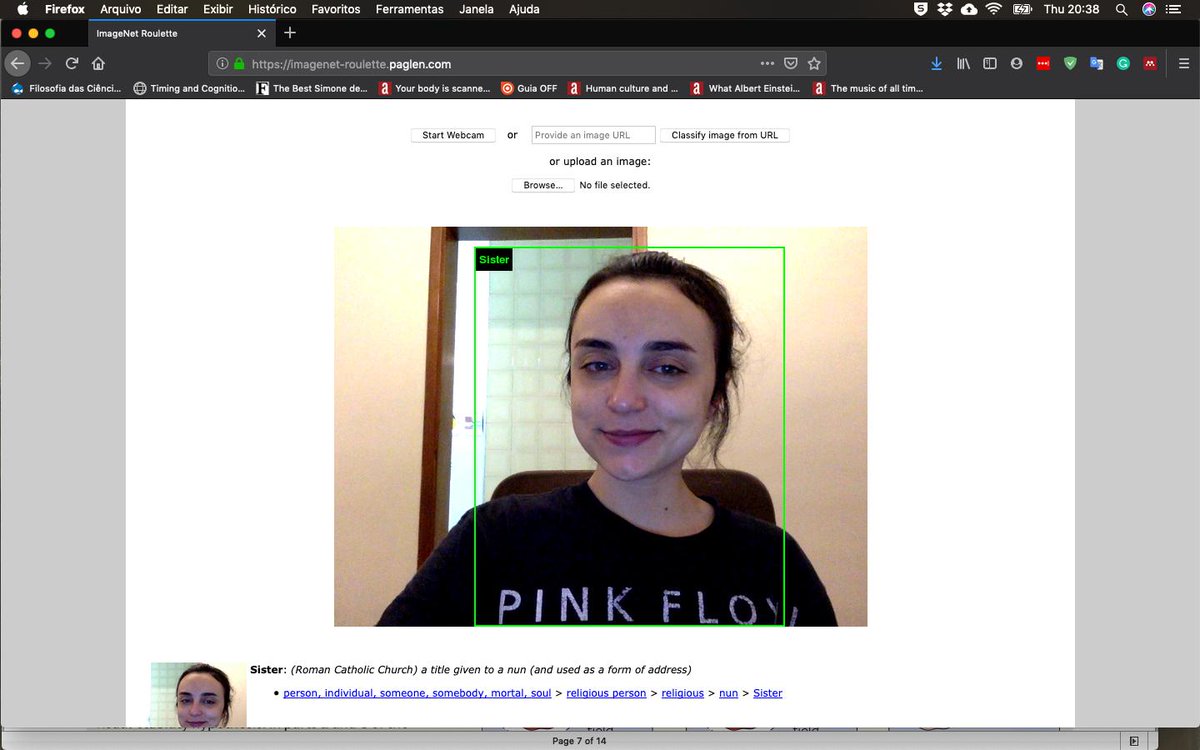Image resolution: width=1200 pixels, height=750 pixels.
Task: Click the menu bar clock Thu 20:38
Action: coord(1071,9)
